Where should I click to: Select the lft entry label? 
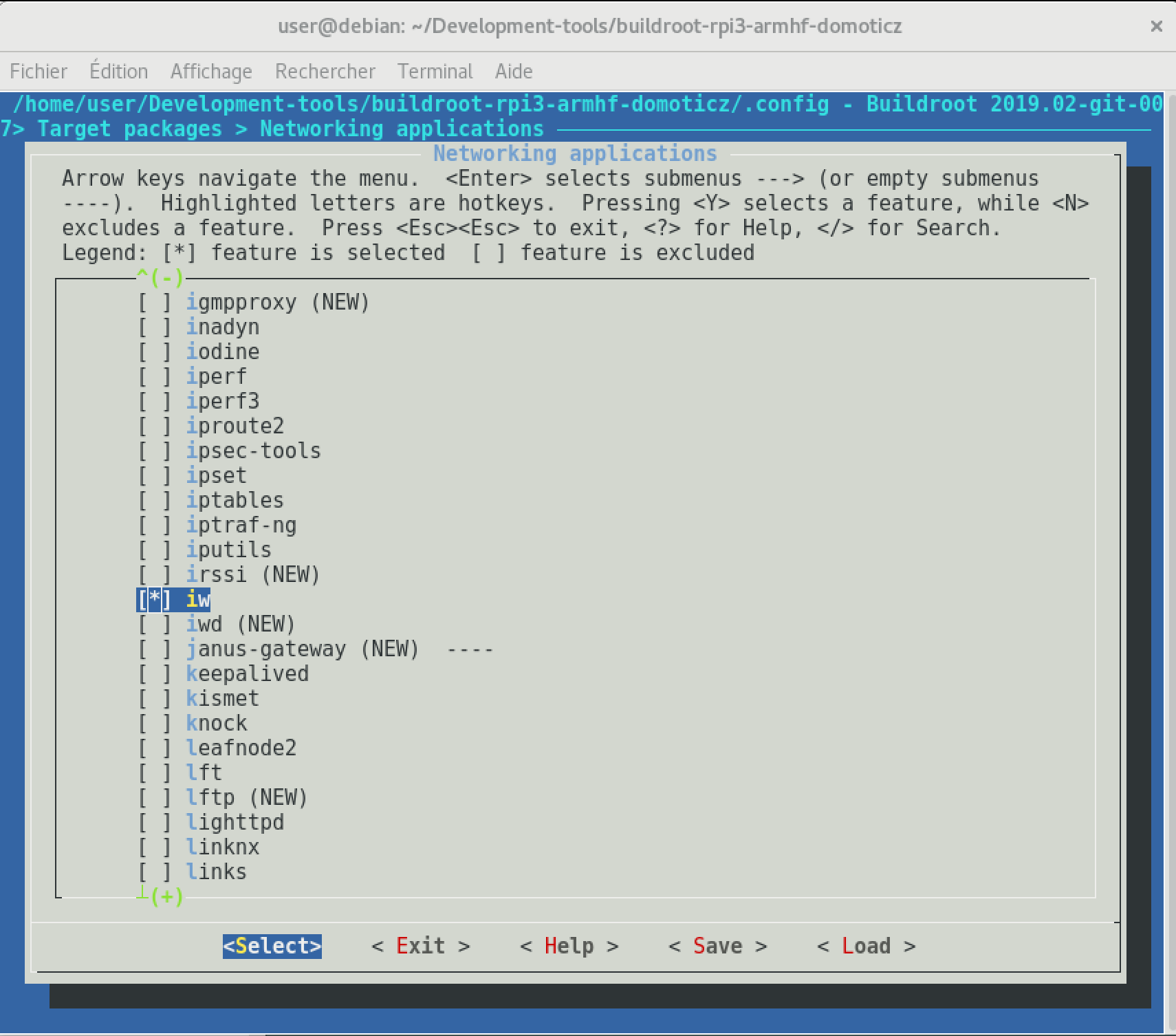pos(204,773)
